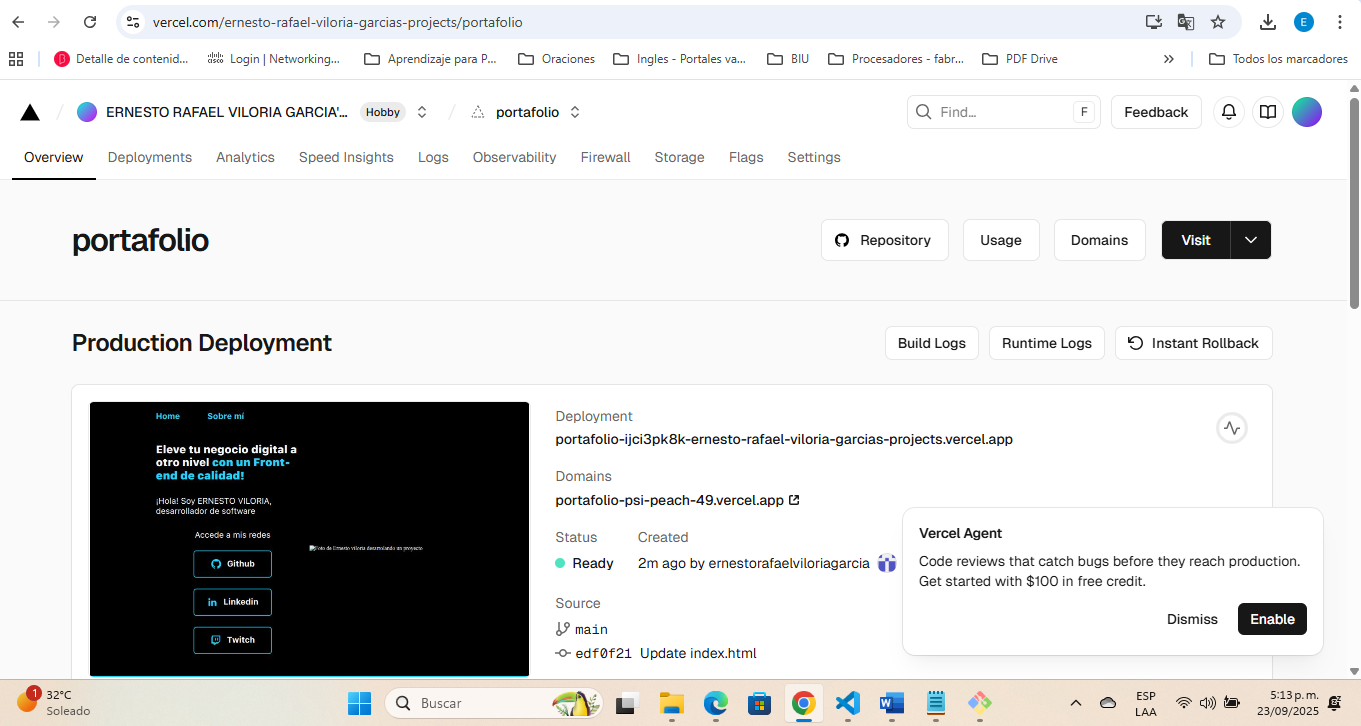Open portafolio-psi-peach-49.vercel.app domain link
Viewport: 1361px width, 726px height.
[677, 500]
